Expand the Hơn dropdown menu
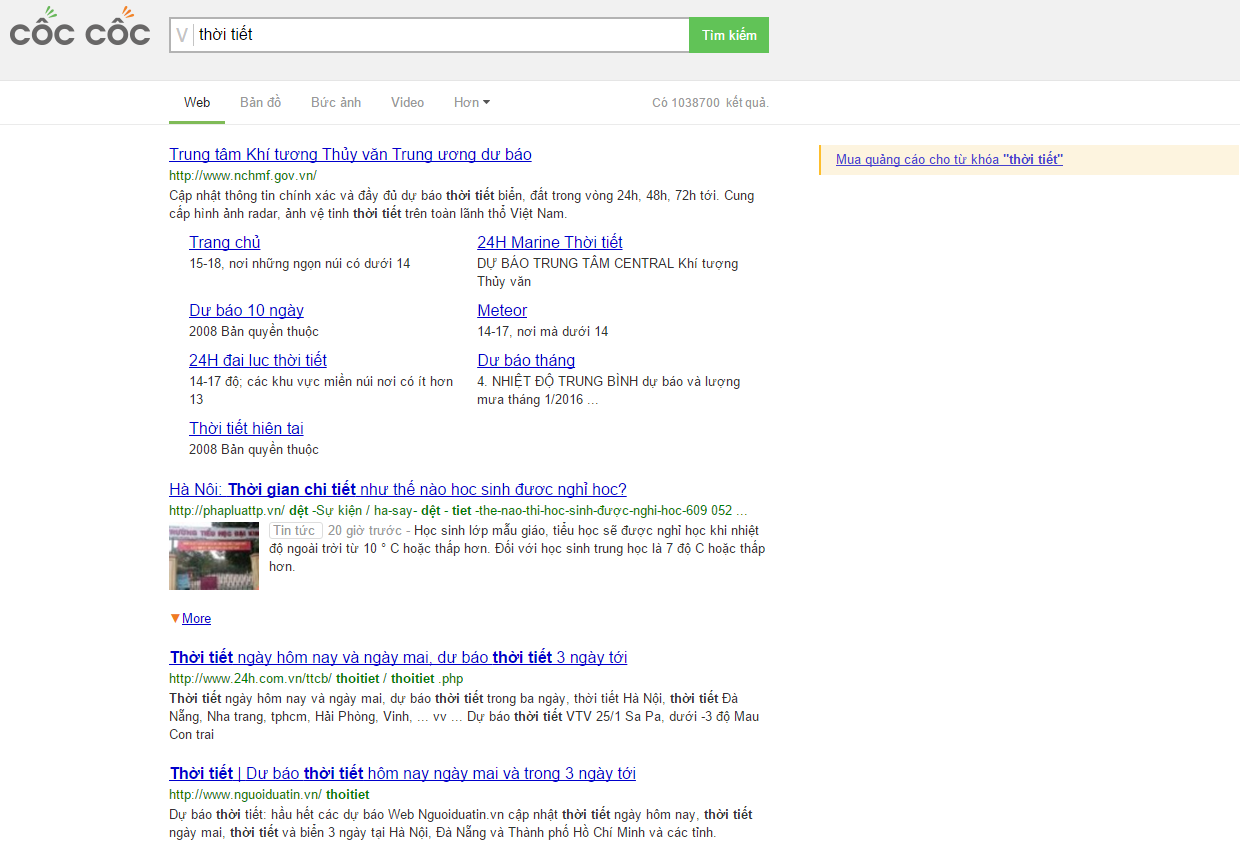This screenshot has width=1240, height=850. coord(472,102)
